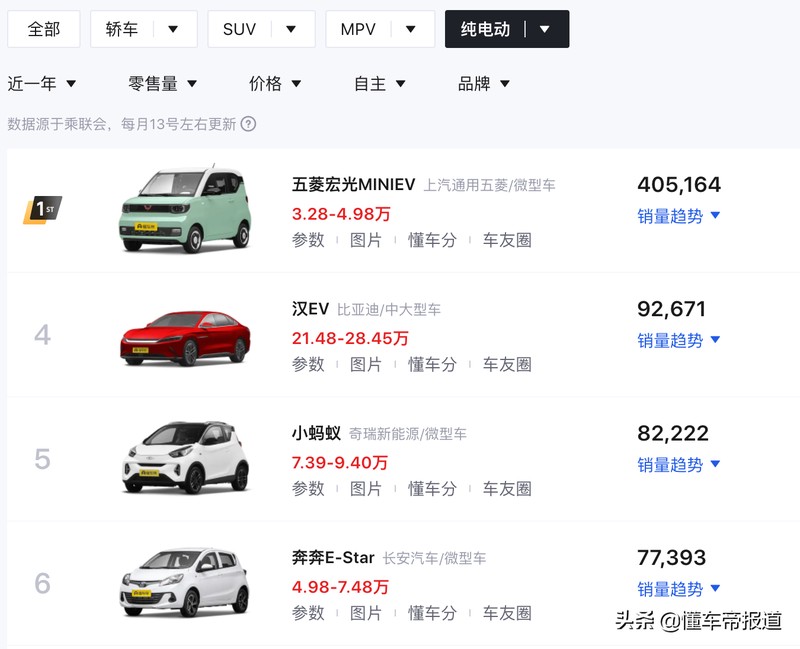Open 懂车分 for 汉EV
Viewport: 800px width, 649px height.
(x=432, y=364)
